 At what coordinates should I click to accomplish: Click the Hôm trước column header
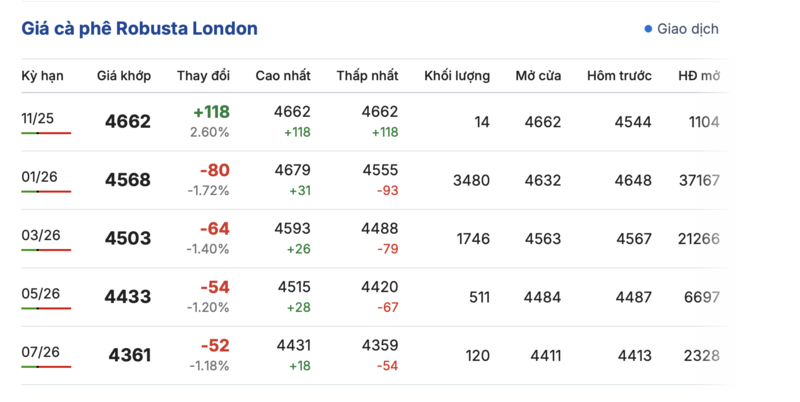[x=619, y=76]
